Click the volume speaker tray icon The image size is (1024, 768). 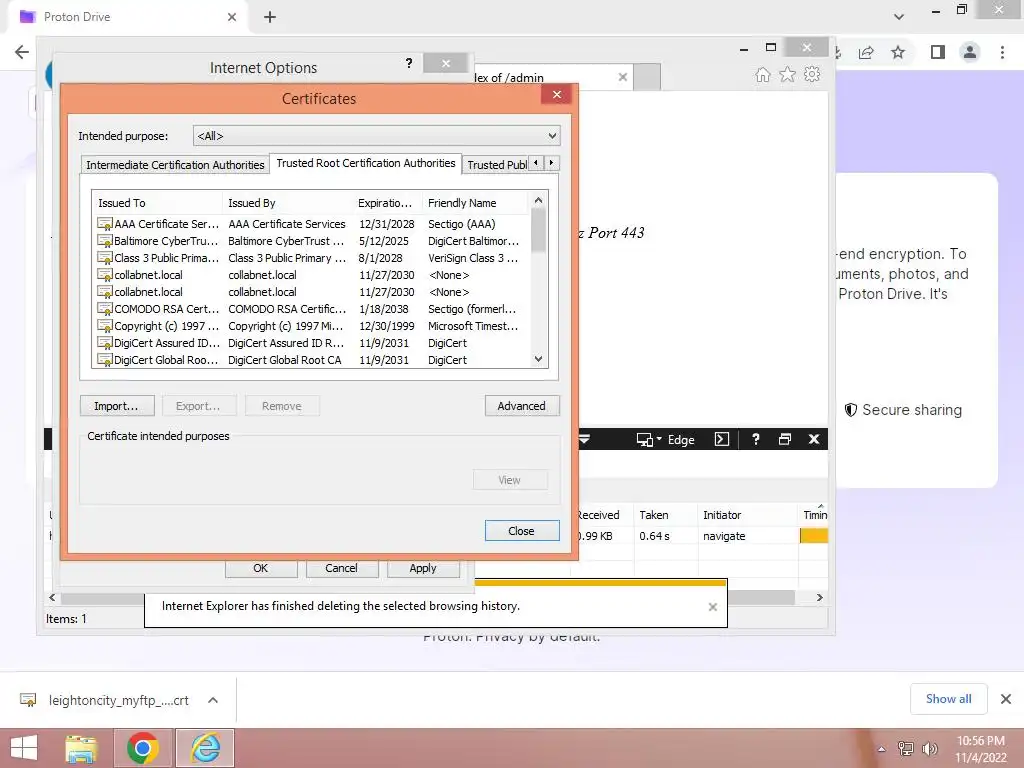coord(929,748)
